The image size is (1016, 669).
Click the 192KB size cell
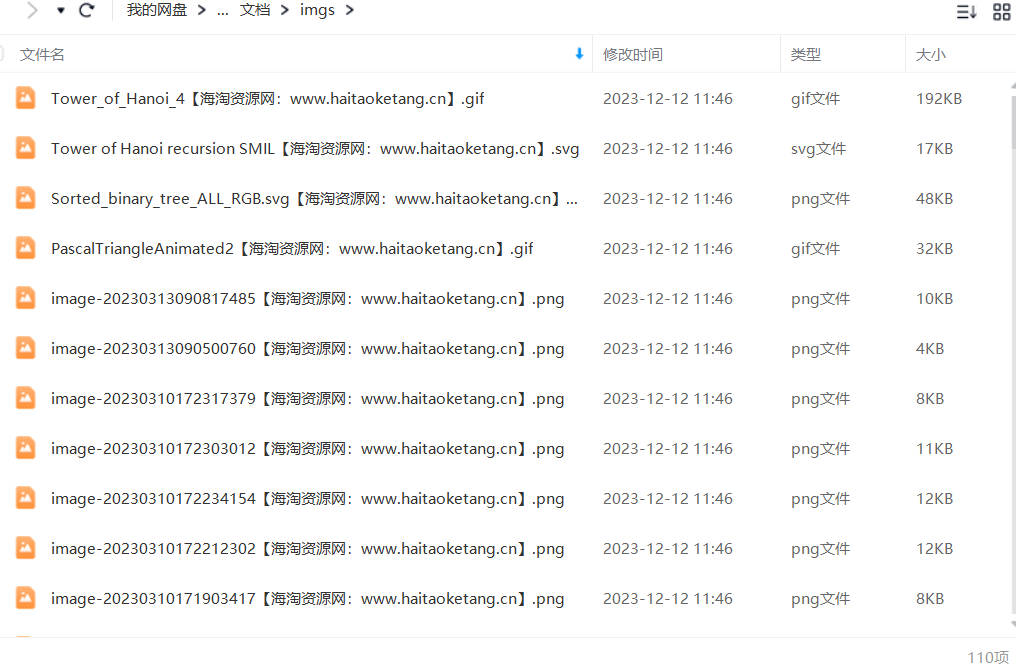(x=939, y=99)
